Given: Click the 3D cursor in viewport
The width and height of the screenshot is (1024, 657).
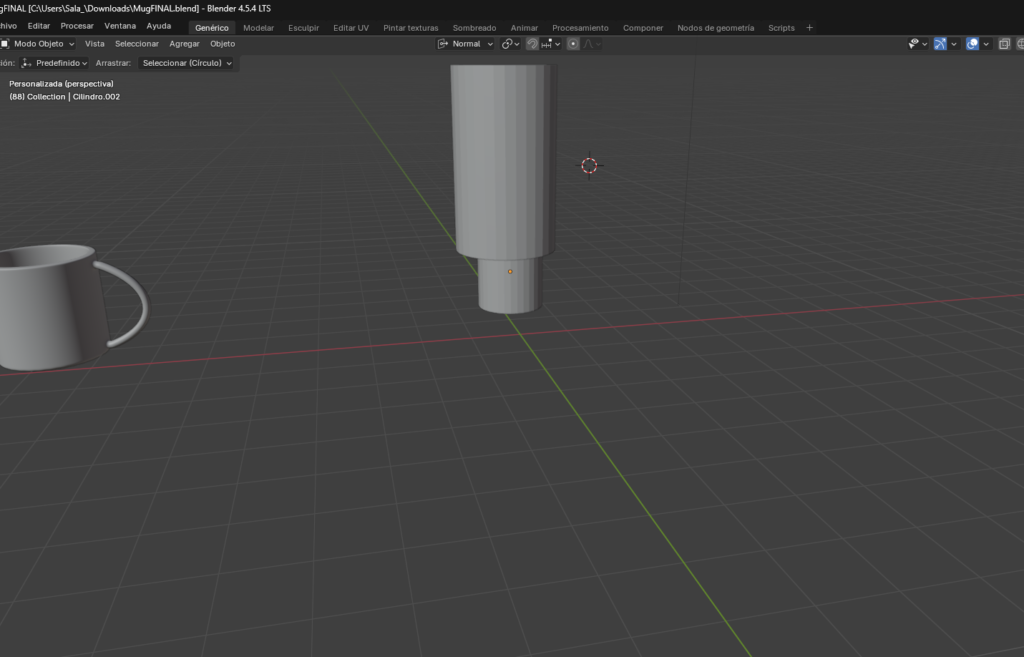Looking at the screenshot, I should coord(589,165).
